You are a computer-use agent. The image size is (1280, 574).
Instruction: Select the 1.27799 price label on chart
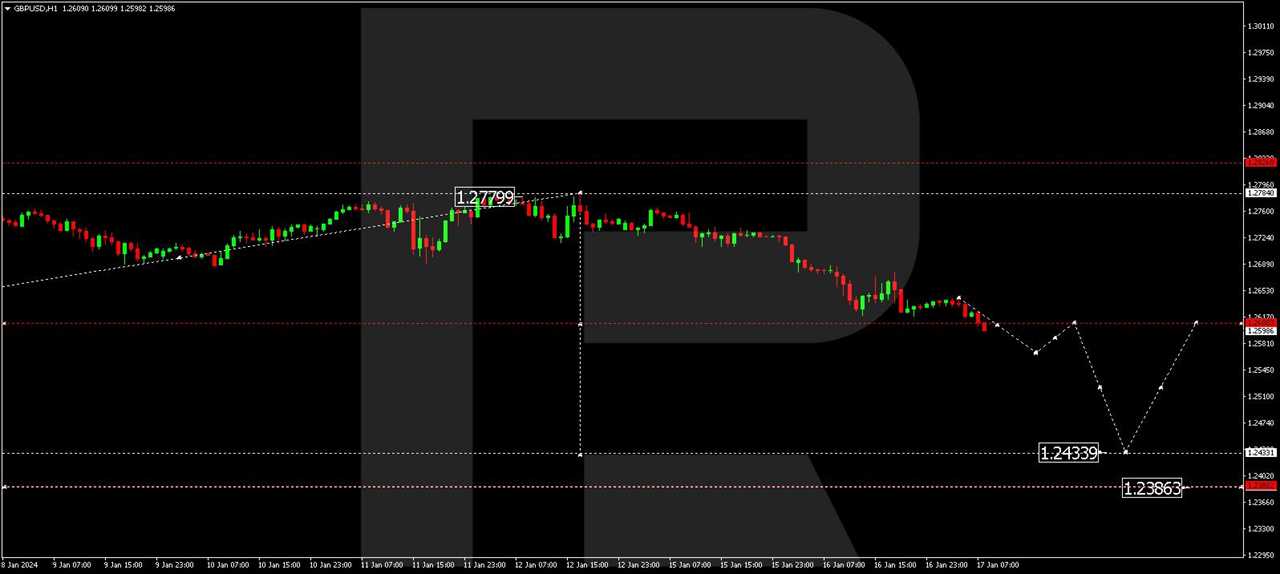click(x=485, y=198)
